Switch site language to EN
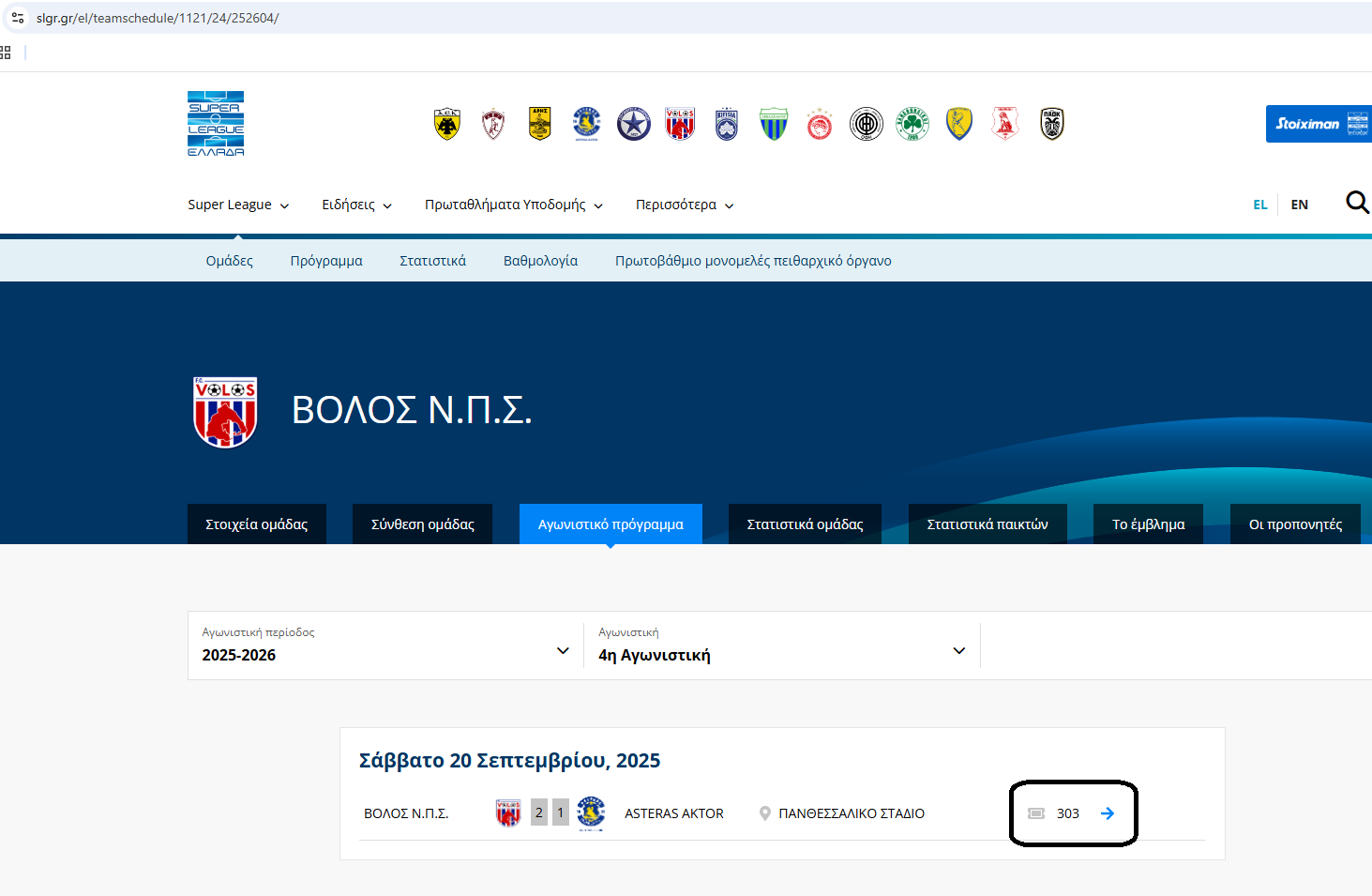 [x=1299, y=205]
